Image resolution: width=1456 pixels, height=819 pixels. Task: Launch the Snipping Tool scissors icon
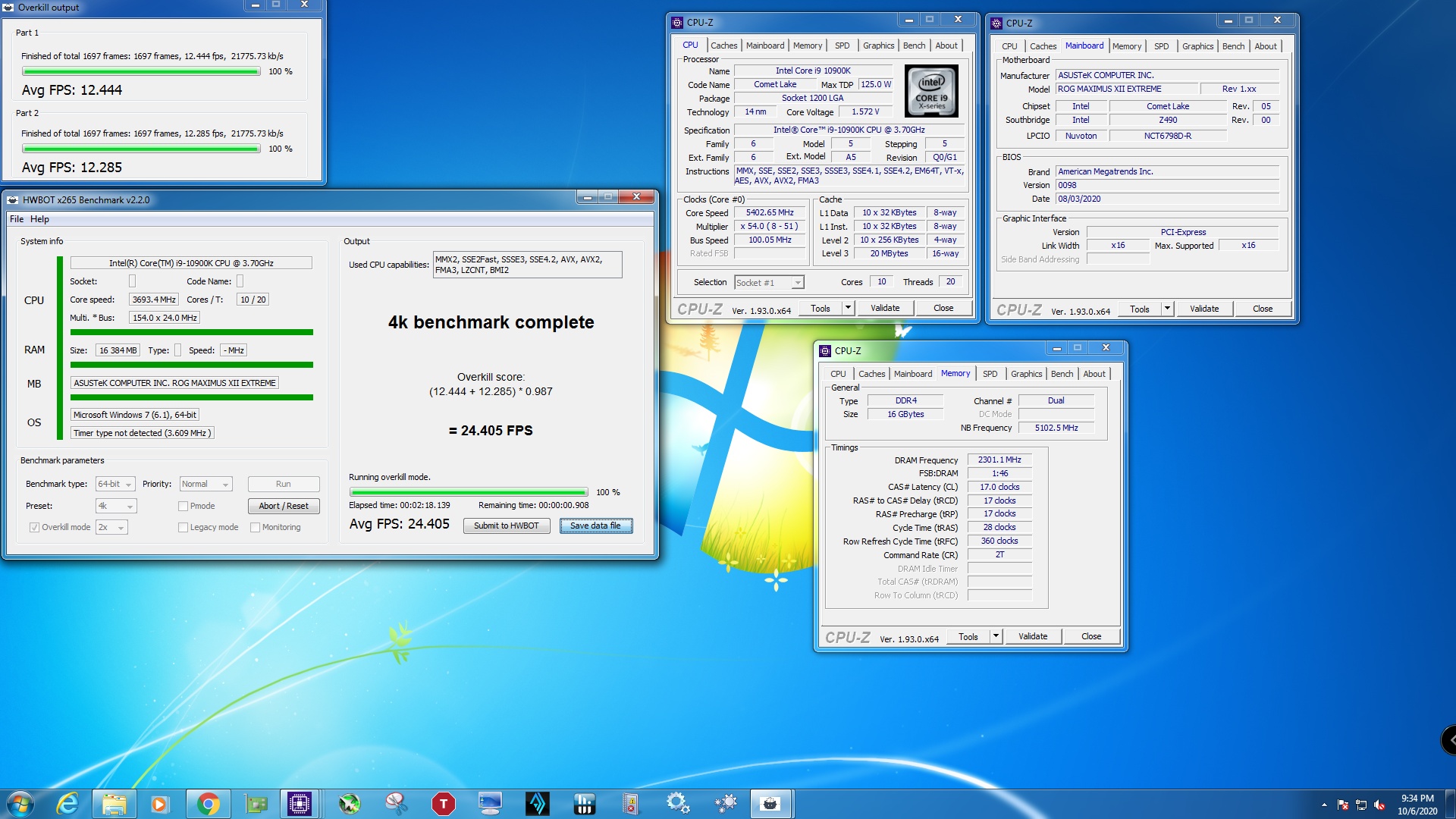[396, 803]
